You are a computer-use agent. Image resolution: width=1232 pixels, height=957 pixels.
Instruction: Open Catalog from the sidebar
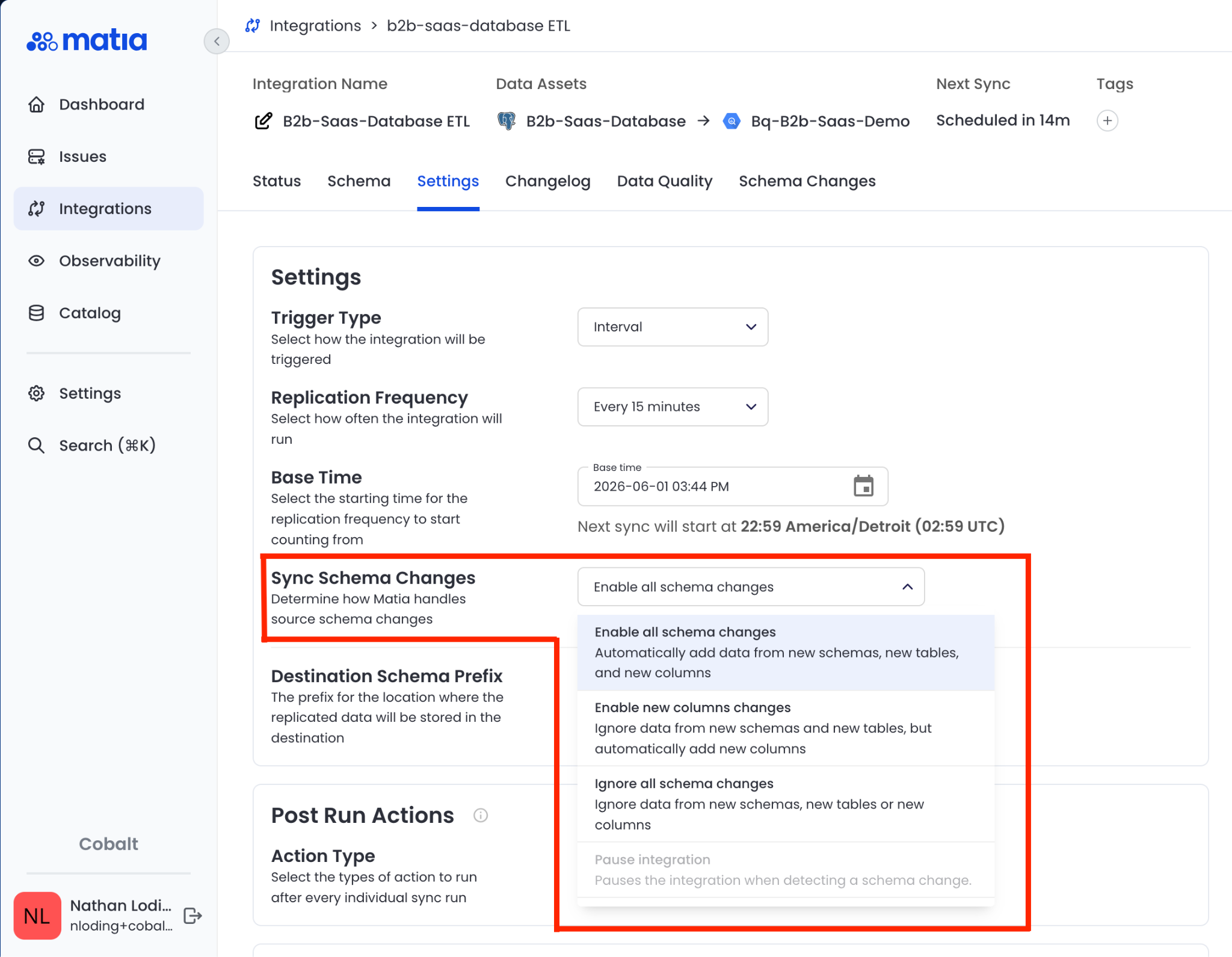click(x=108, y=313)
